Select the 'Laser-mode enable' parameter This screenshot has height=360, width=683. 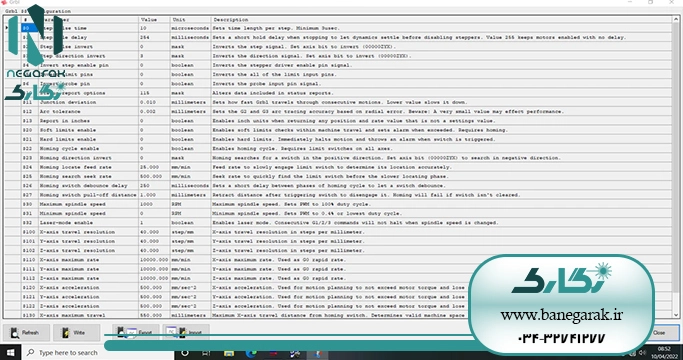pyautogui.click(x=88, y=223)
